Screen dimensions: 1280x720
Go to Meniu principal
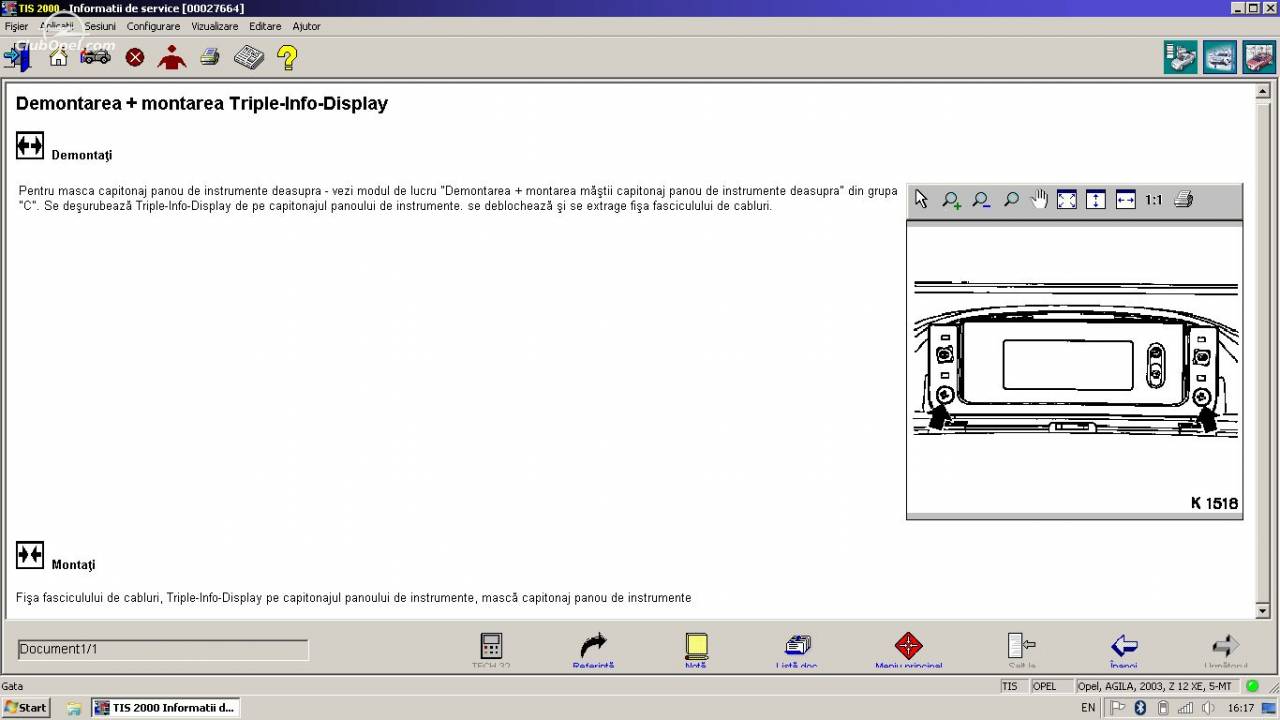(x=908, y=650)
